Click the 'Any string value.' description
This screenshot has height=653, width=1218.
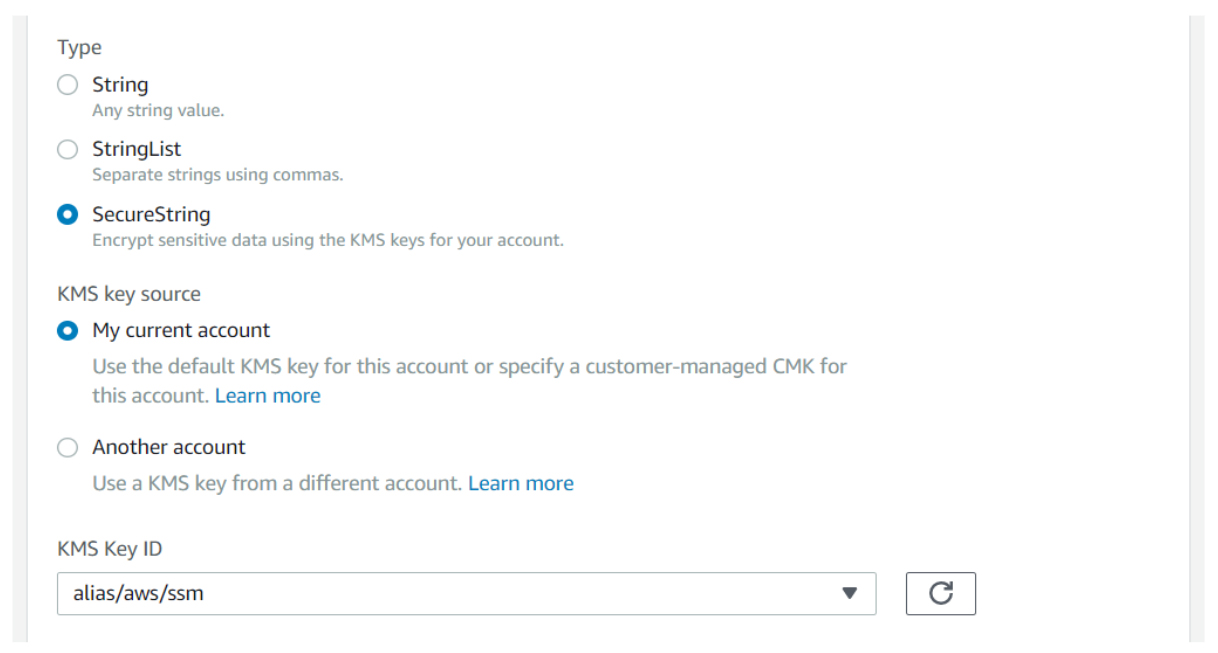tap(158, 111)
